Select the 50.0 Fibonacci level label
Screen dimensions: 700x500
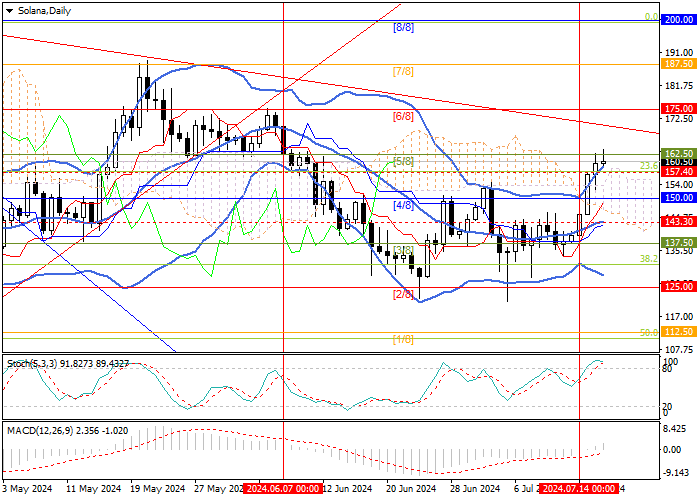coord(648,332)
